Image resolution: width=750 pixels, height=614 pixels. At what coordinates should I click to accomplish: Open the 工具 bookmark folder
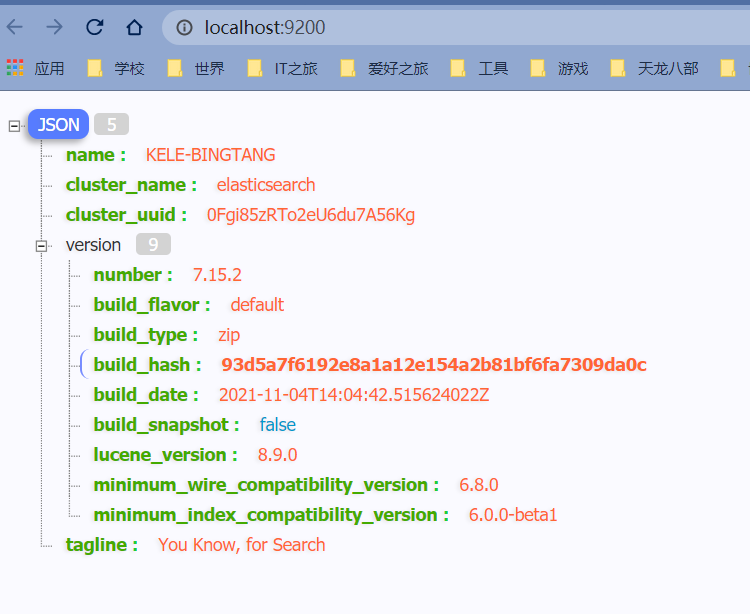tap(480, 68)
